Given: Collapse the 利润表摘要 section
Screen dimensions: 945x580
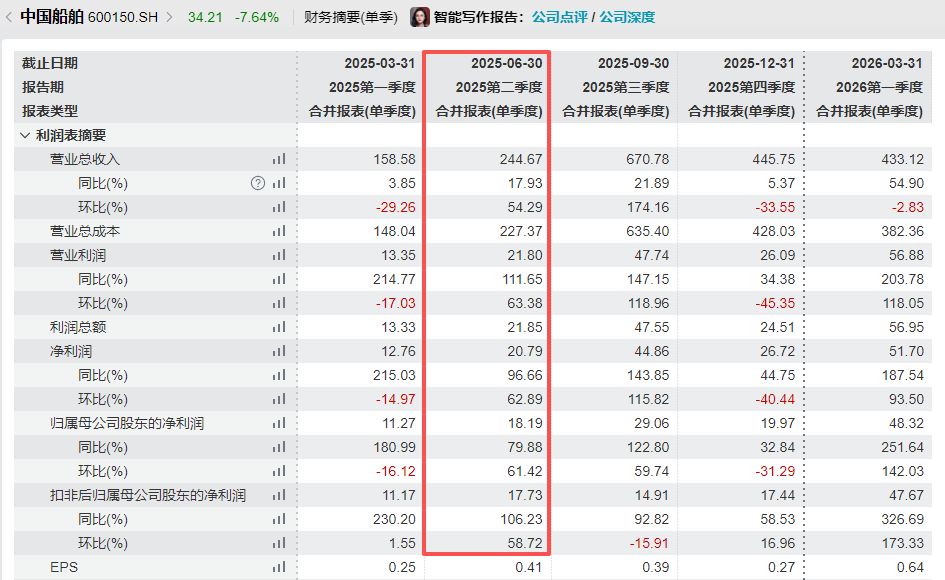Looking at the screenshot, I should click(x=25, y=135).
